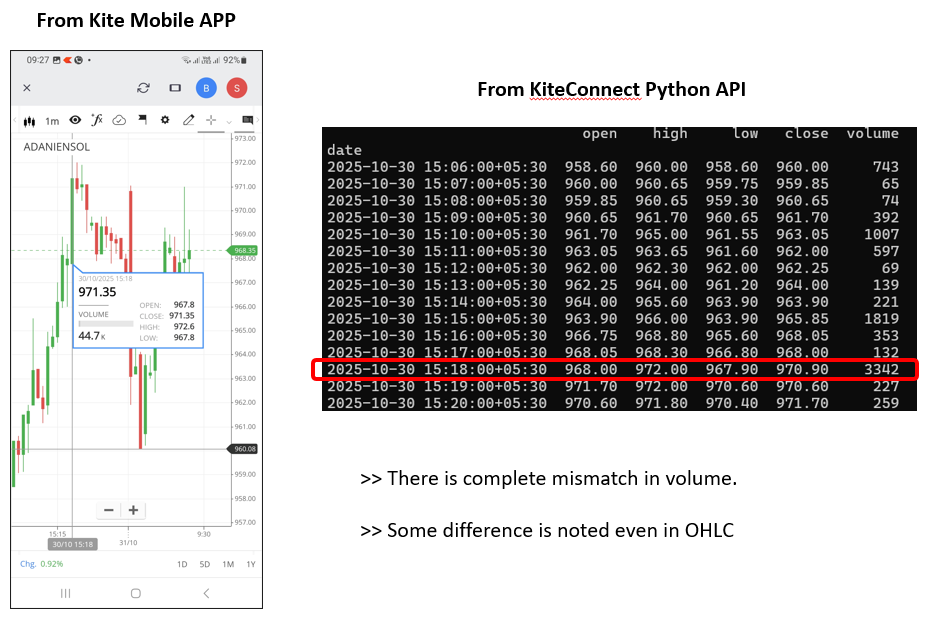Toggle the crosshair tool
The height and width of the screenshot is (625, 927).
(x=211, y=120)
